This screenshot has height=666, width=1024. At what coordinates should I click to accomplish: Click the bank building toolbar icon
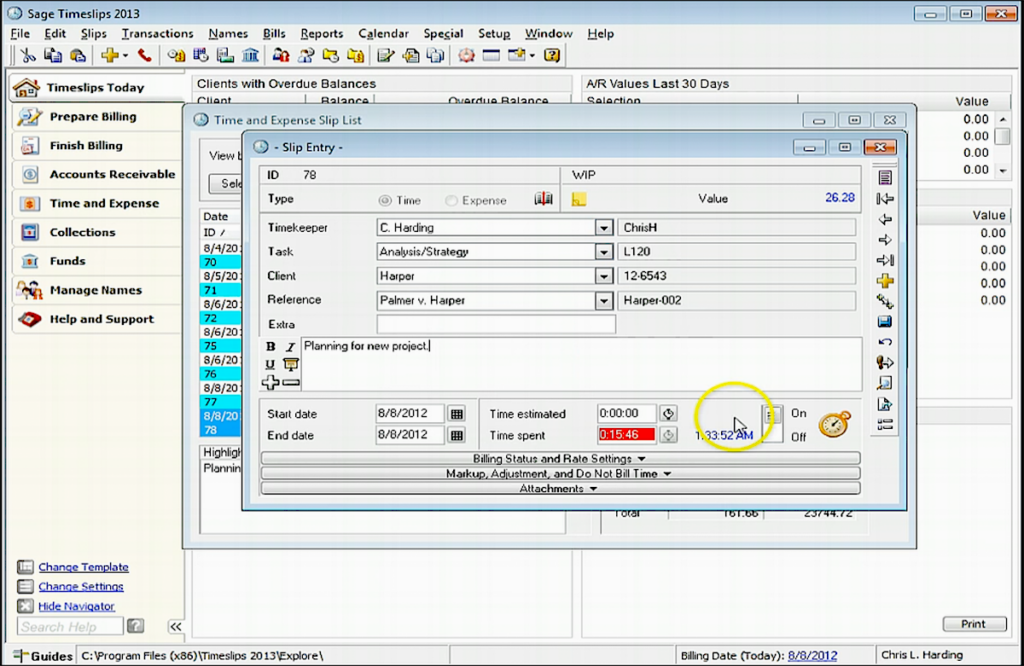250,56
